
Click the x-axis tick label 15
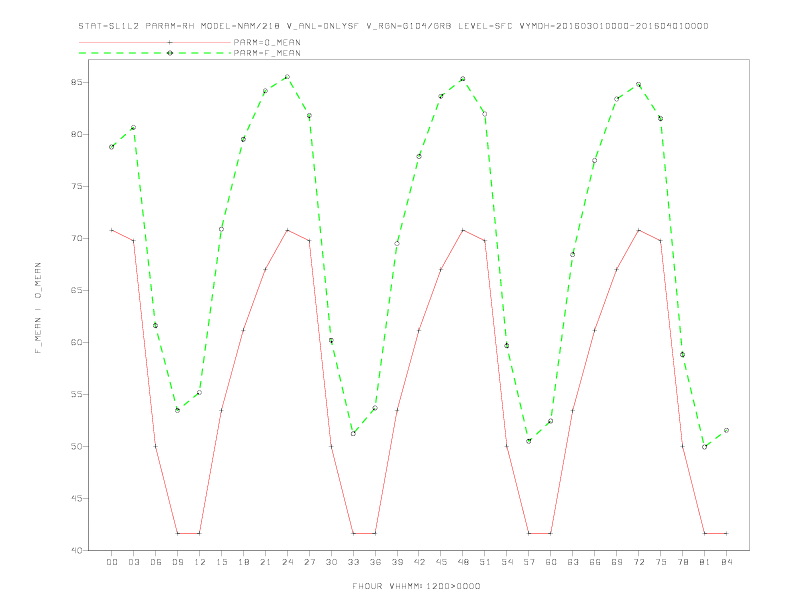221,562
